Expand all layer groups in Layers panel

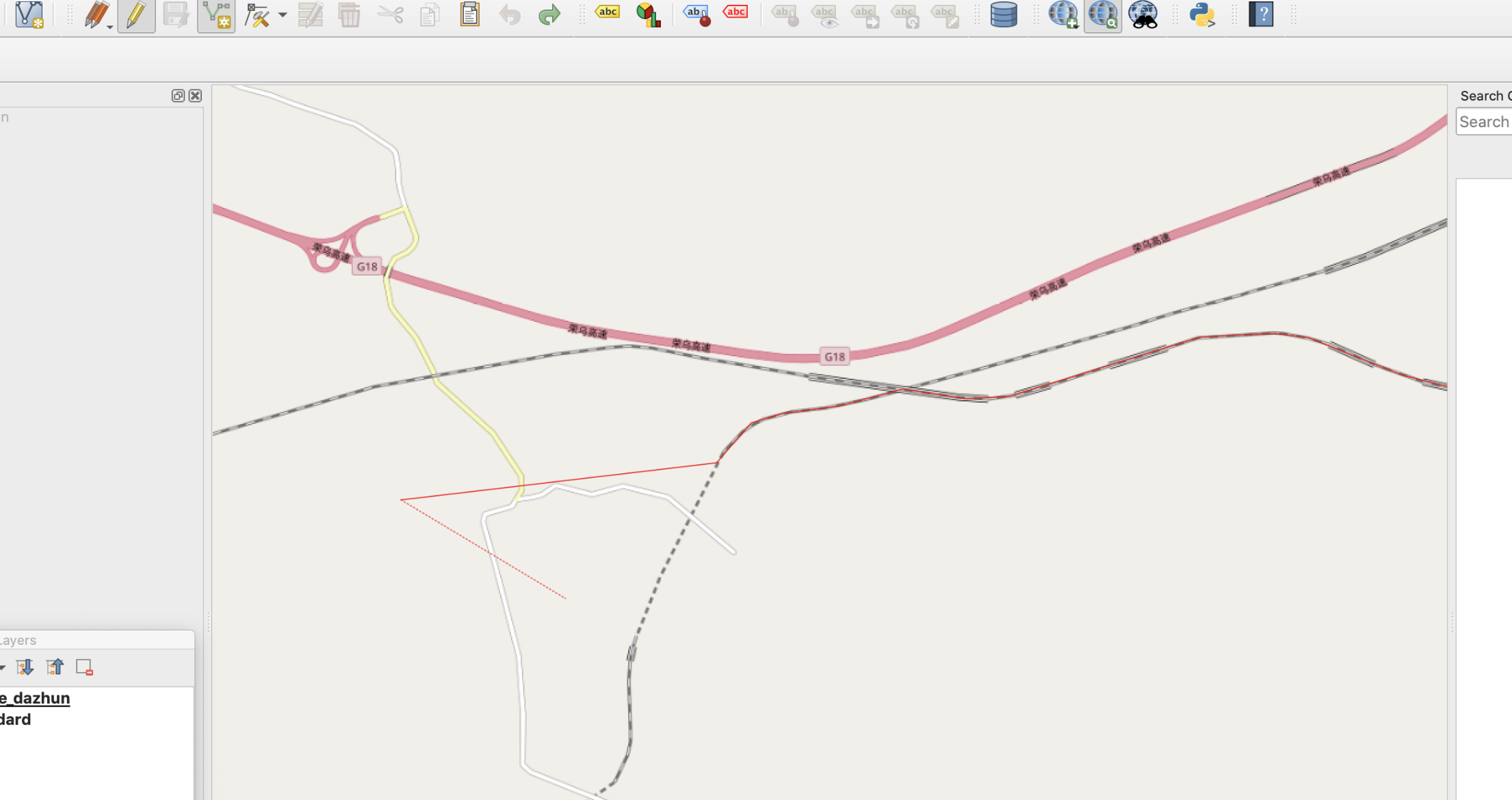pos(25,667)
